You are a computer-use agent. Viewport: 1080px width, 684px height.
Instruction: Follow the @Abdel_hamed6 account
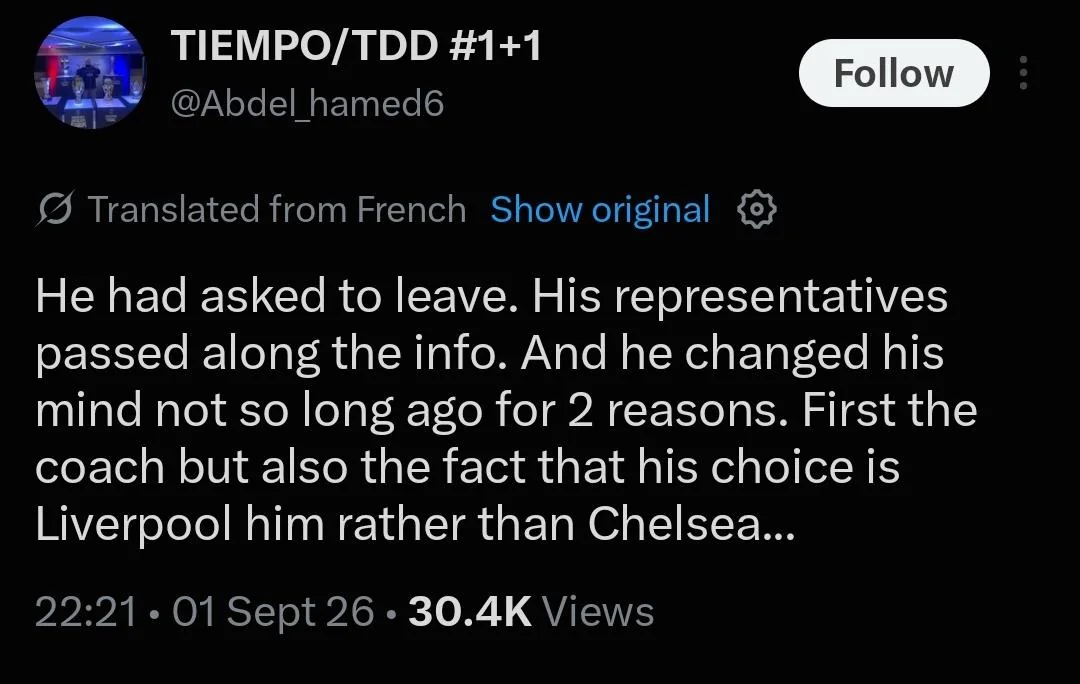click(x=893, y=73)
